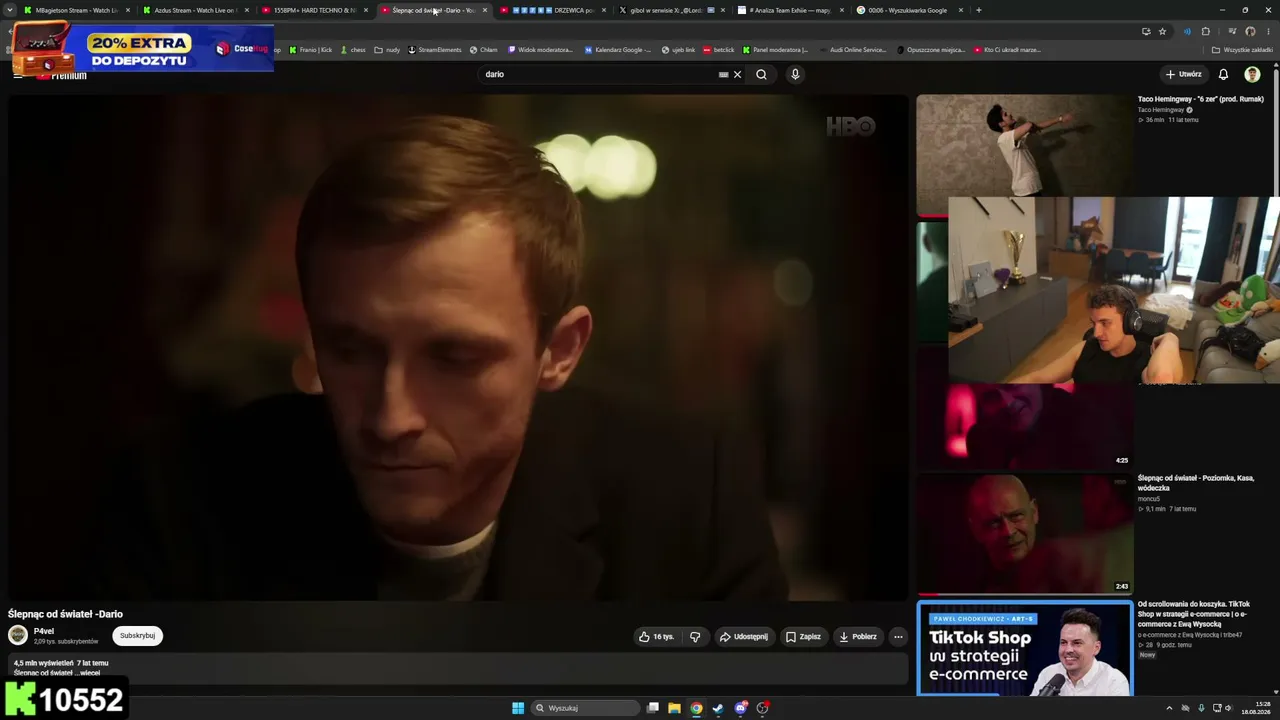
Task: Open the betclick bookmark
Action: point(718,50)
